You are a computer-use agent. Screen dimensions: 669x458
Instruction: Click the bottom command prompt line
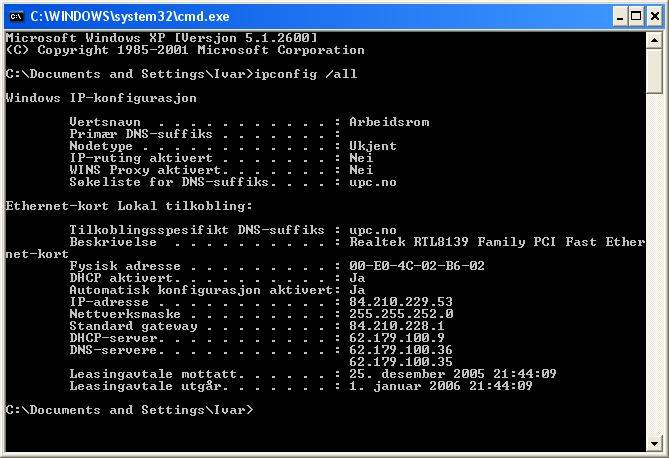pyautogui.click(x=129, y=410)
